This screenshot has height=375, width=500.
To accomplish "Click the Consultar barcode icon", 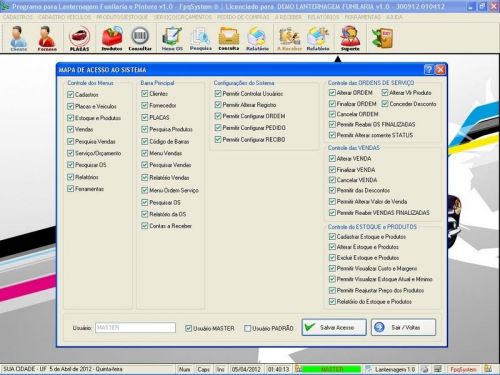I will pos(140,38).
